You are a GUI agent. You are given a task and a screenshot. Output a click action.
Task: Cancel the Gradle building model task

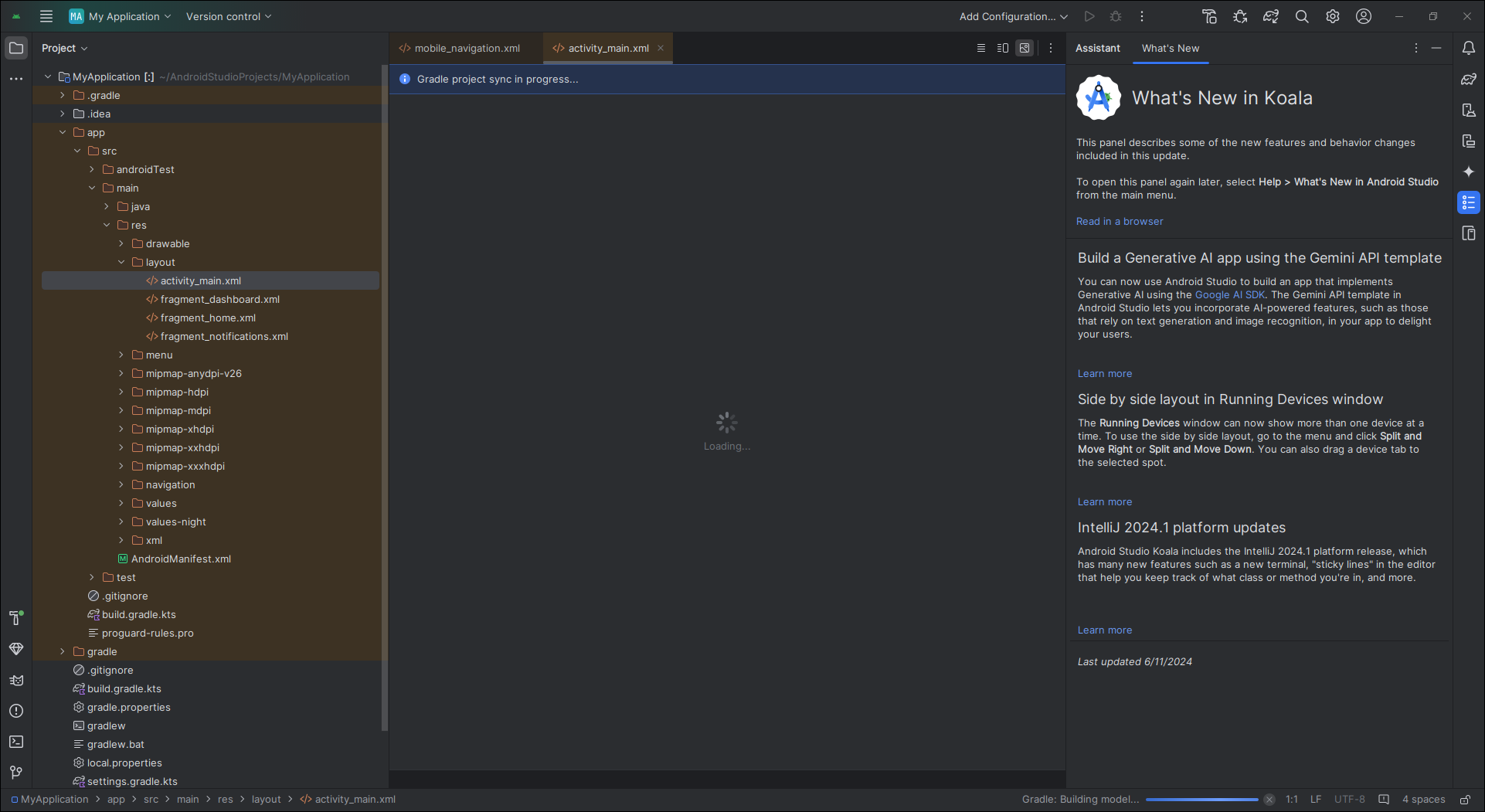point(1269,800)
